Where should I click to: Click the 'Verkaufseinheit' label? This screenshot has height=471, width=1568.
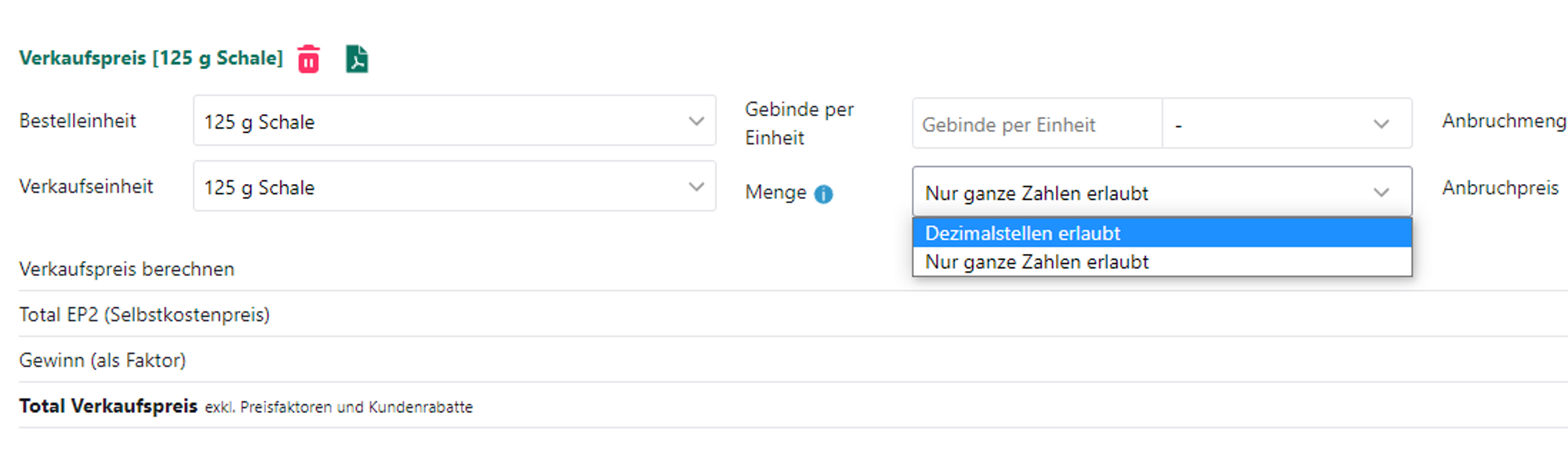[86, 187]
